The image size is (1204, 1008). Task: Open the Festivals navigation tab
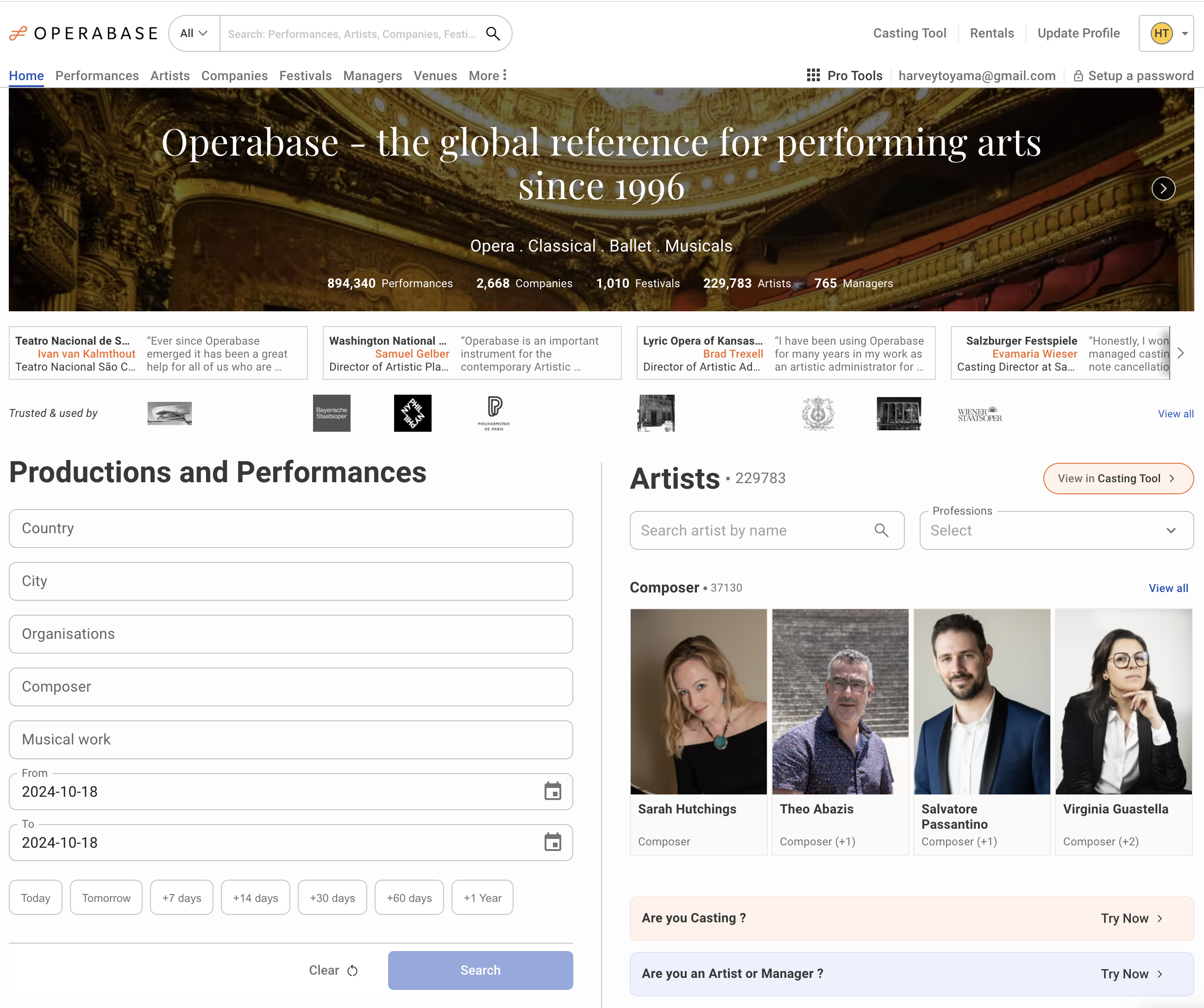305,76
